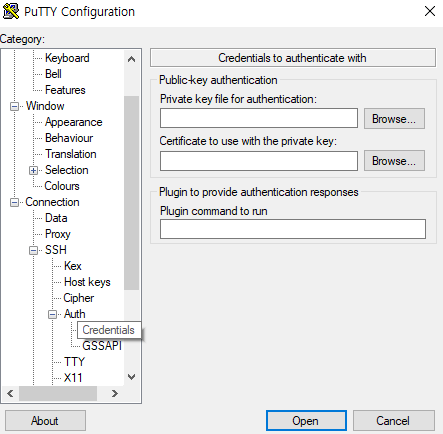
Task: Click 'Public-key authentication' group label
Action: tap(218, 80)
